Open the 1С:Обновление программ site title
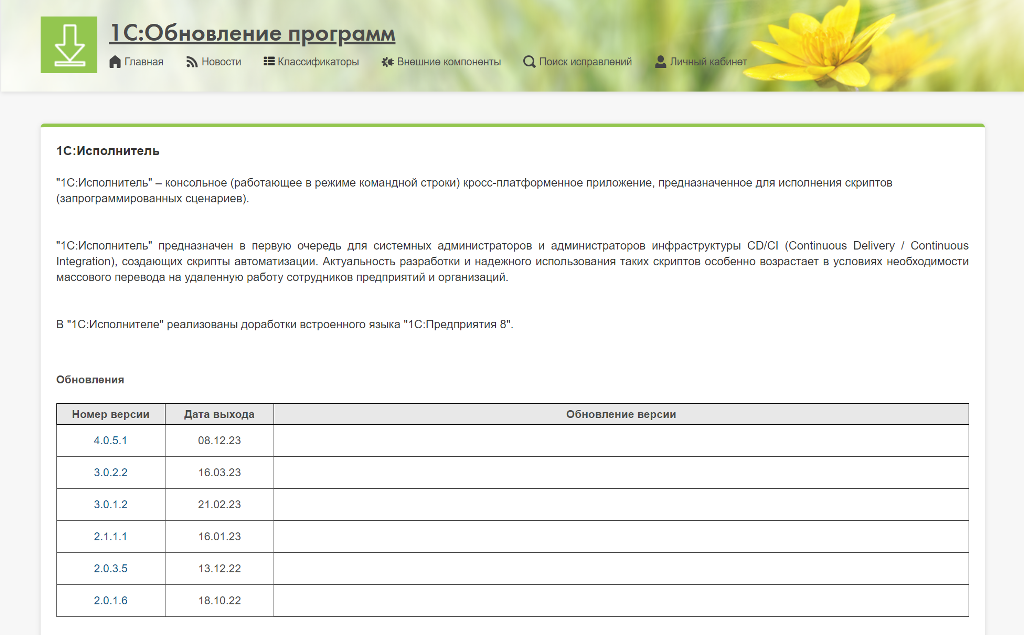Screen dimensions: 1024x635 [x=252, y=34]
